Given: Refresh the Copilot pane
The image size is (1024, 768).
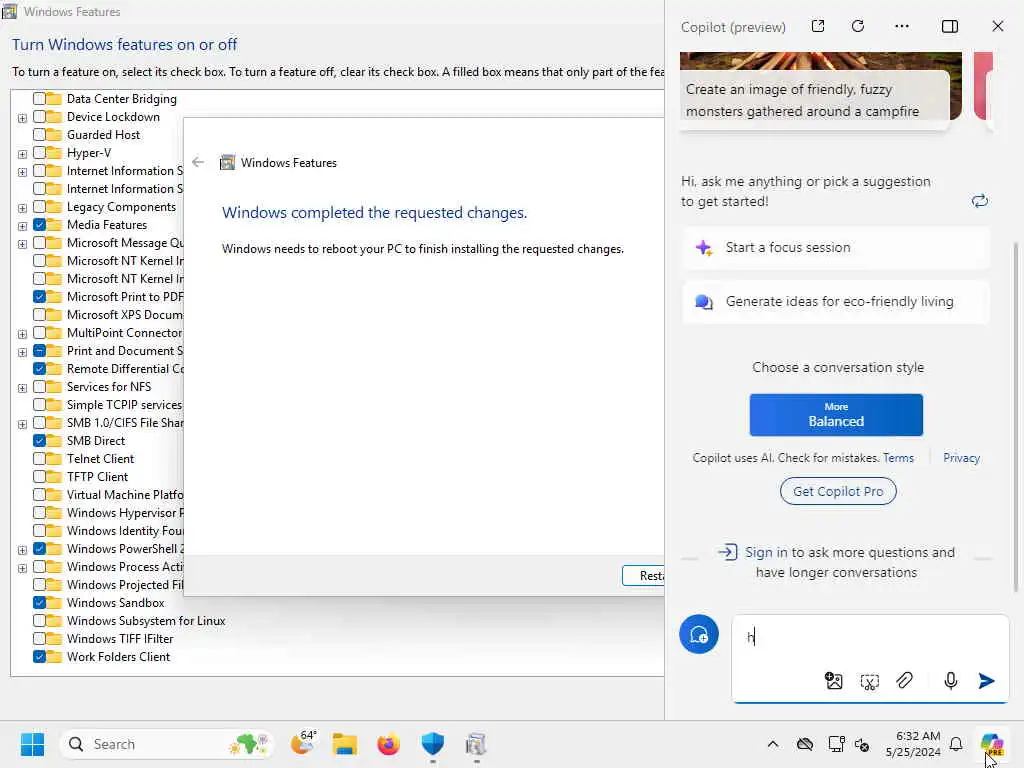Looking at the screenshot, I should coord(858,26).
